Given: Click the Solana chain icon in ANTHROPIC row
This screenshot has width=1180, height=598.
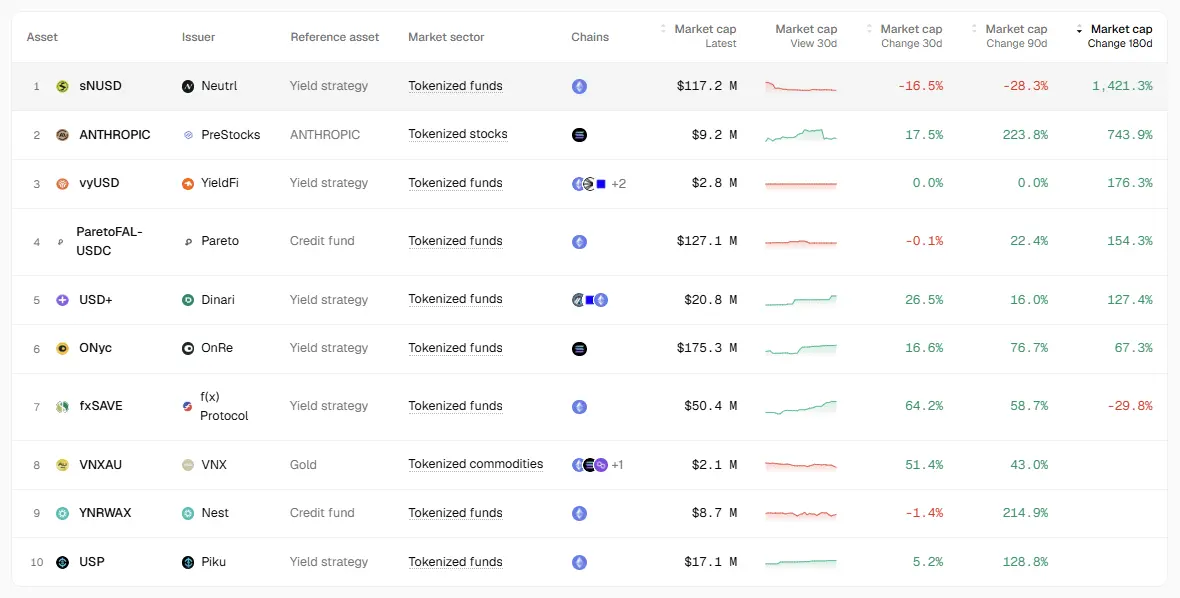Looking at the screenshot, I should pyautogui.click(x=579, y=135).
